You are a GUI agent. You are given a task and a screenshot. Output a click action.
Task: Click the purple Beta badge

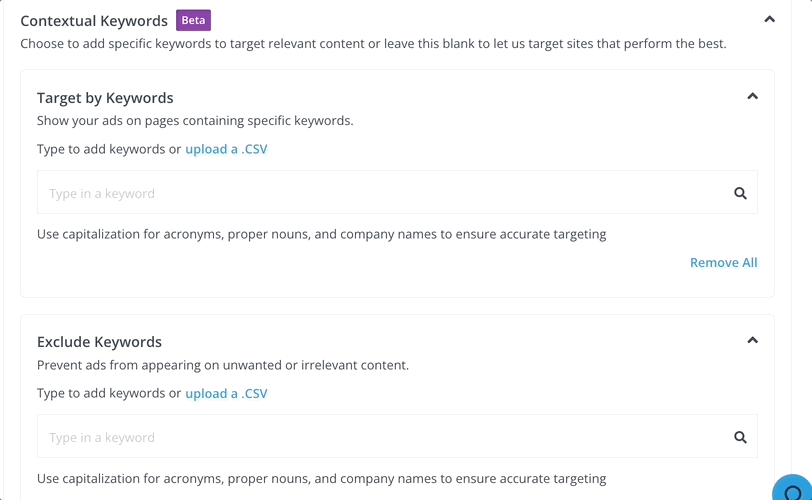[193, 20]
